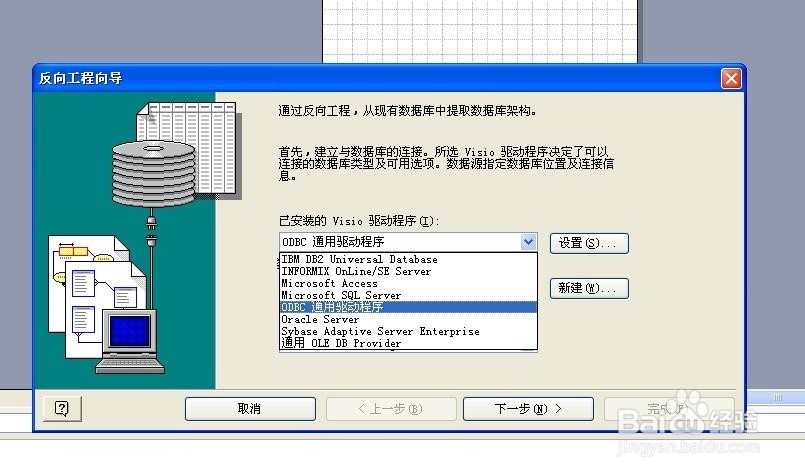
Task: Select Sybase Adaptive Server Enterprise option
Action: coord(408,331)
